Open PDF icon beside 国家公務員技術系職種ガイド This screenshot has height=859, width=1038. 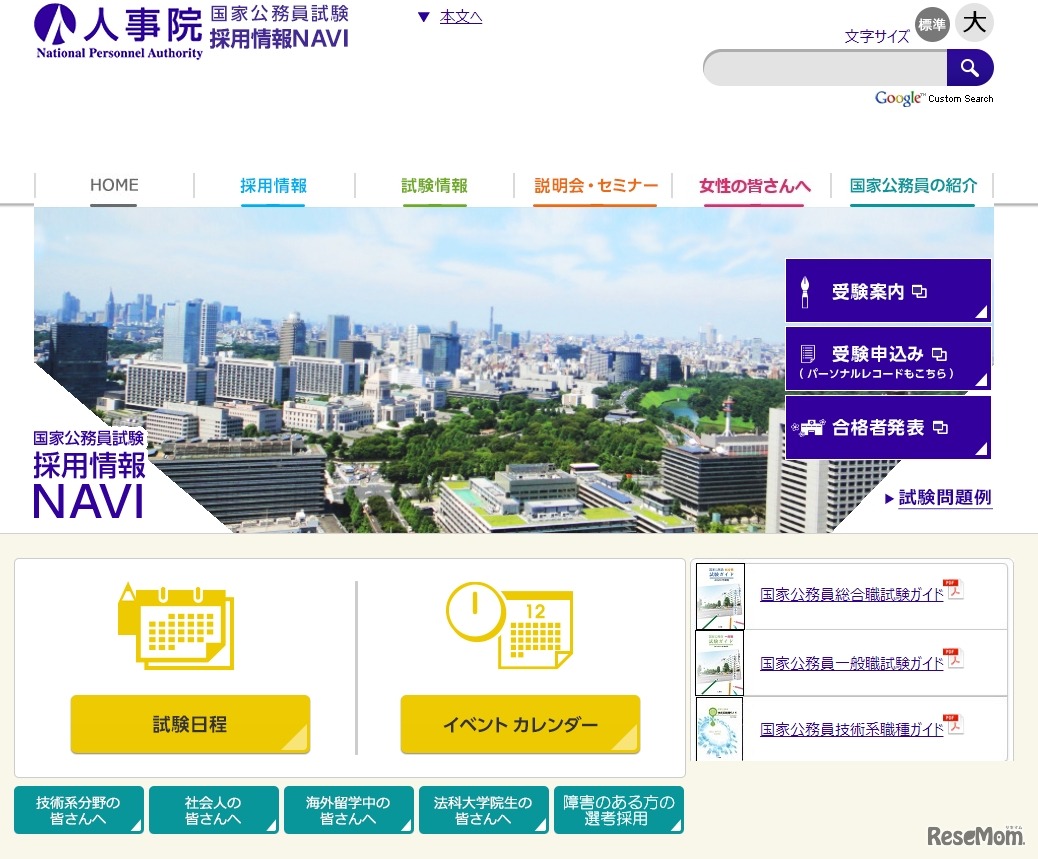[x=954, y=725]
